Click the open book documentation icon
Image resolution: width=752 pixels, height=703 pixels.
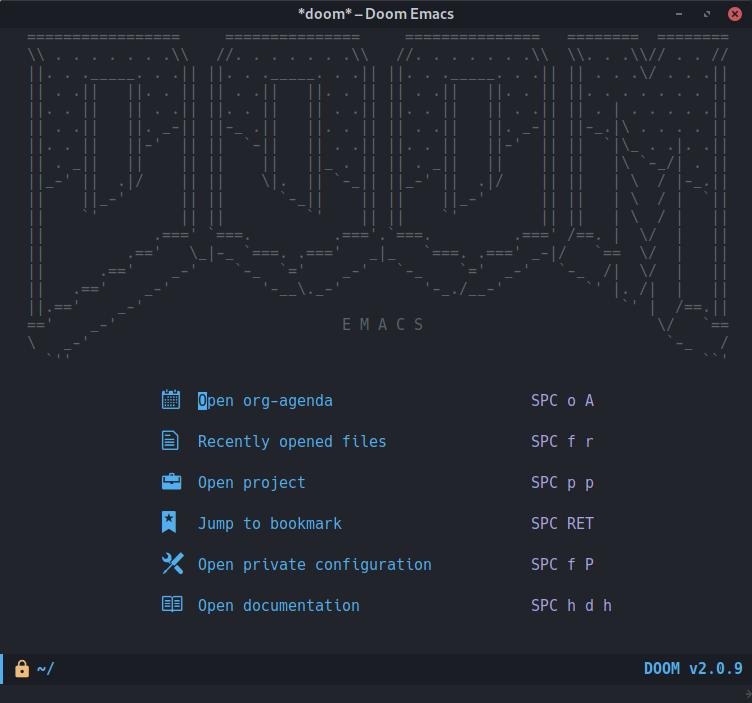point(172,604)
